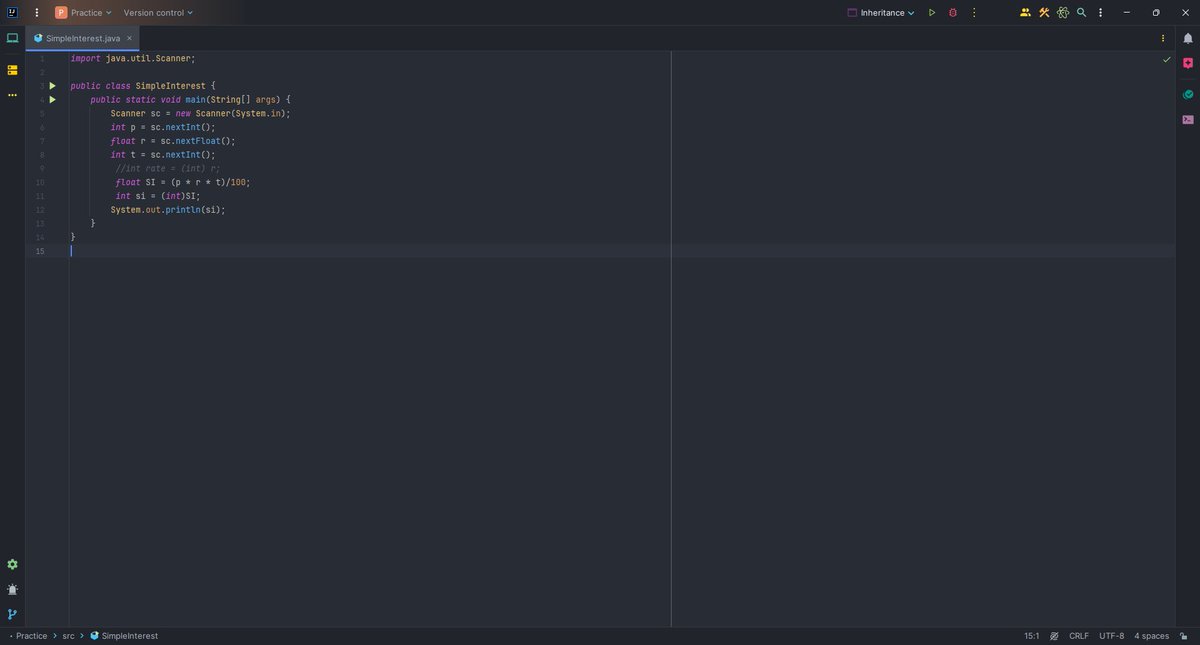Viewport: 1200px width, 645px height.
Task: Toggle the read-only lock icon
Action: 1184,636
